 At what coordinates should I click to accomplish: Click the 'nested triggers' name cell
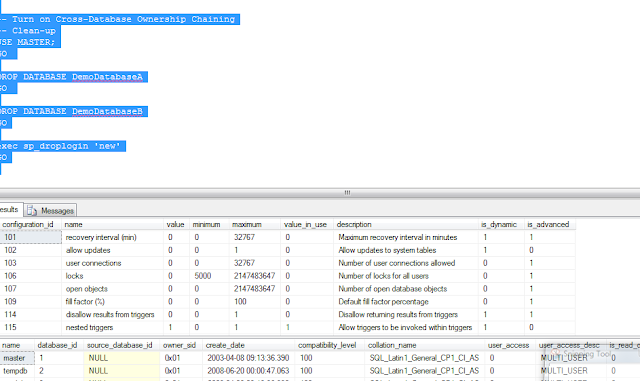112,328
